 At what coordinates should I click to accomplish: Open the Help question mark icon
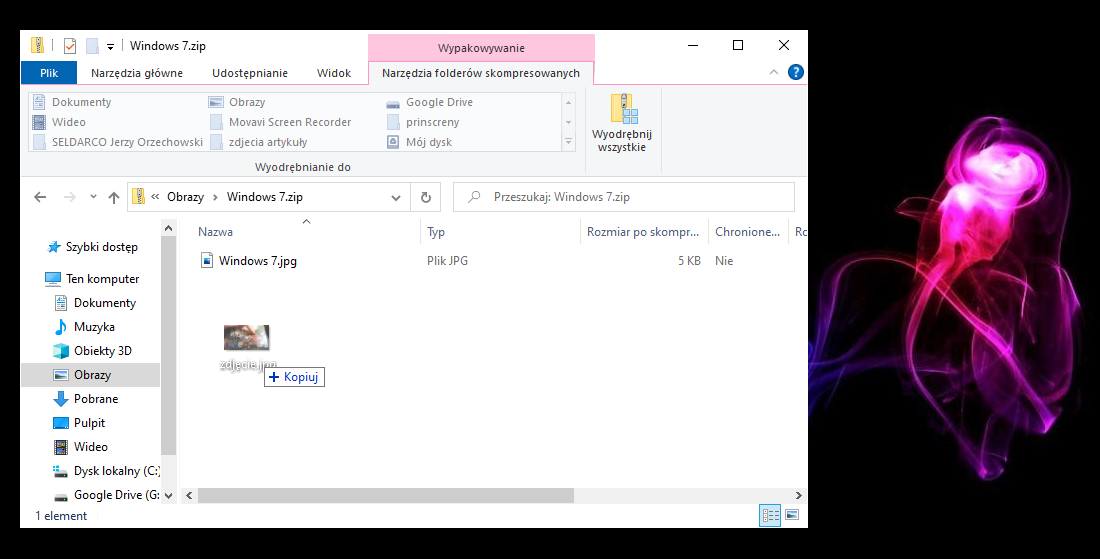[796, 72]
